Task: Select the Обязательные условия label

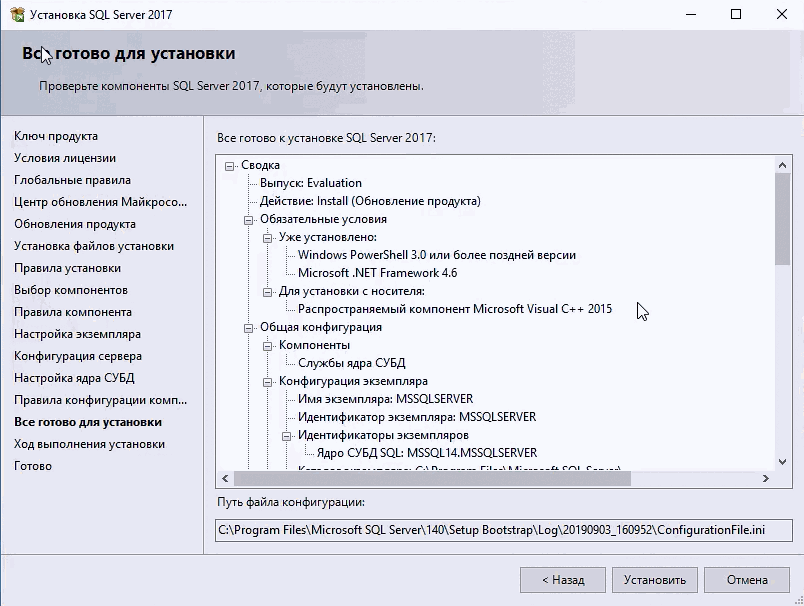Action: (x=324, y=219)
